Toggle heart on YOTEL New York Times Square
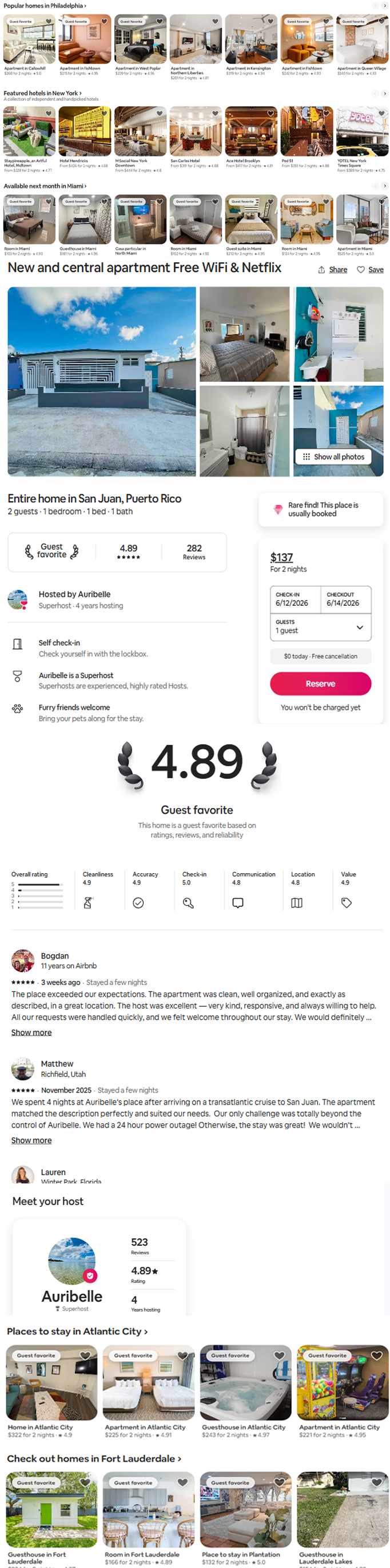Image resolution: width=390 pixels, height=1568 pixels. coord(381,113)
